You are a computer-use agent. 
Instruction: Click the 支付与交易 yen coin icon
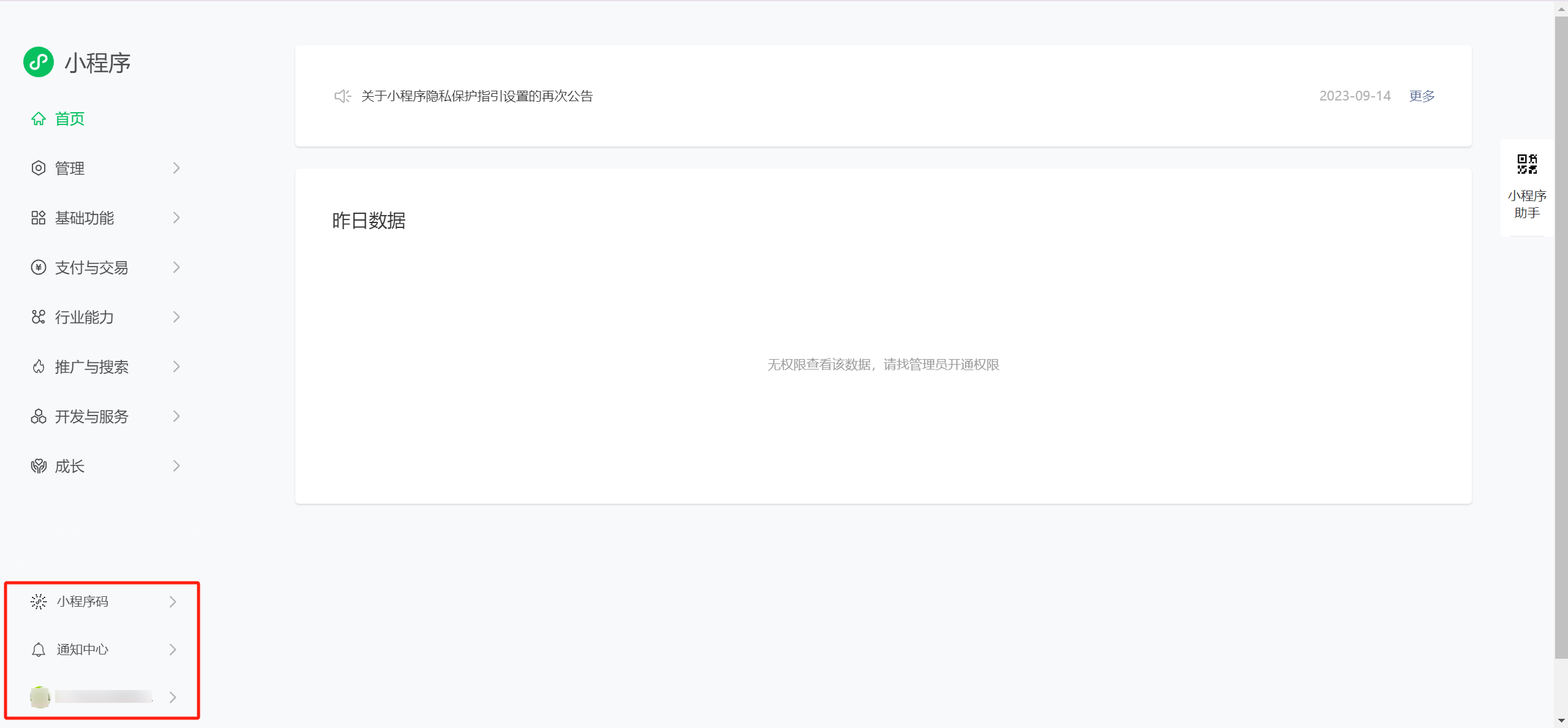click(38, 267)
